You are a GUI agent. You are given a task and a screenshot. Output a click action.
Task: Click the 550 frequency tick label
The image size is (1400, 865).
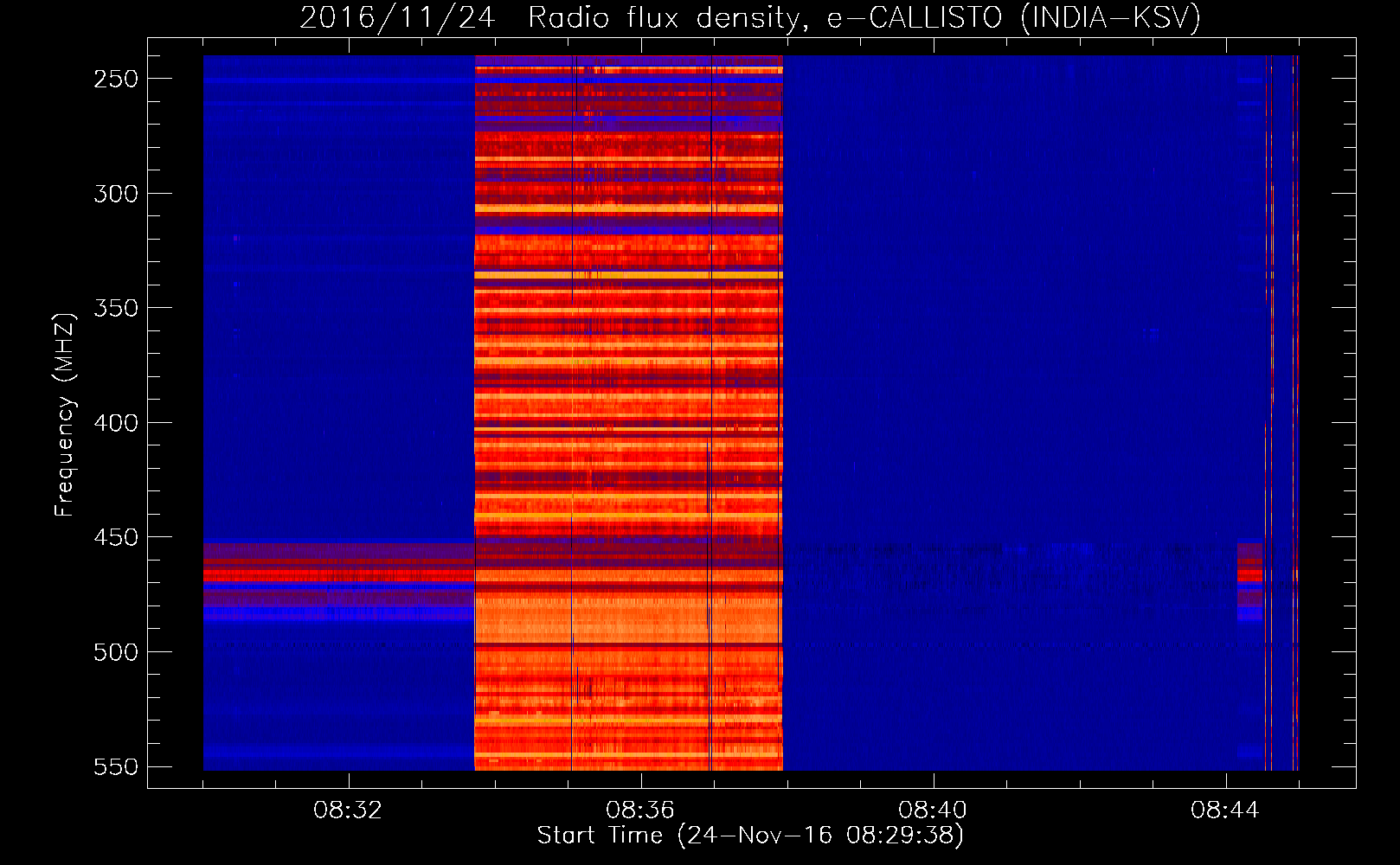point(116,766)
